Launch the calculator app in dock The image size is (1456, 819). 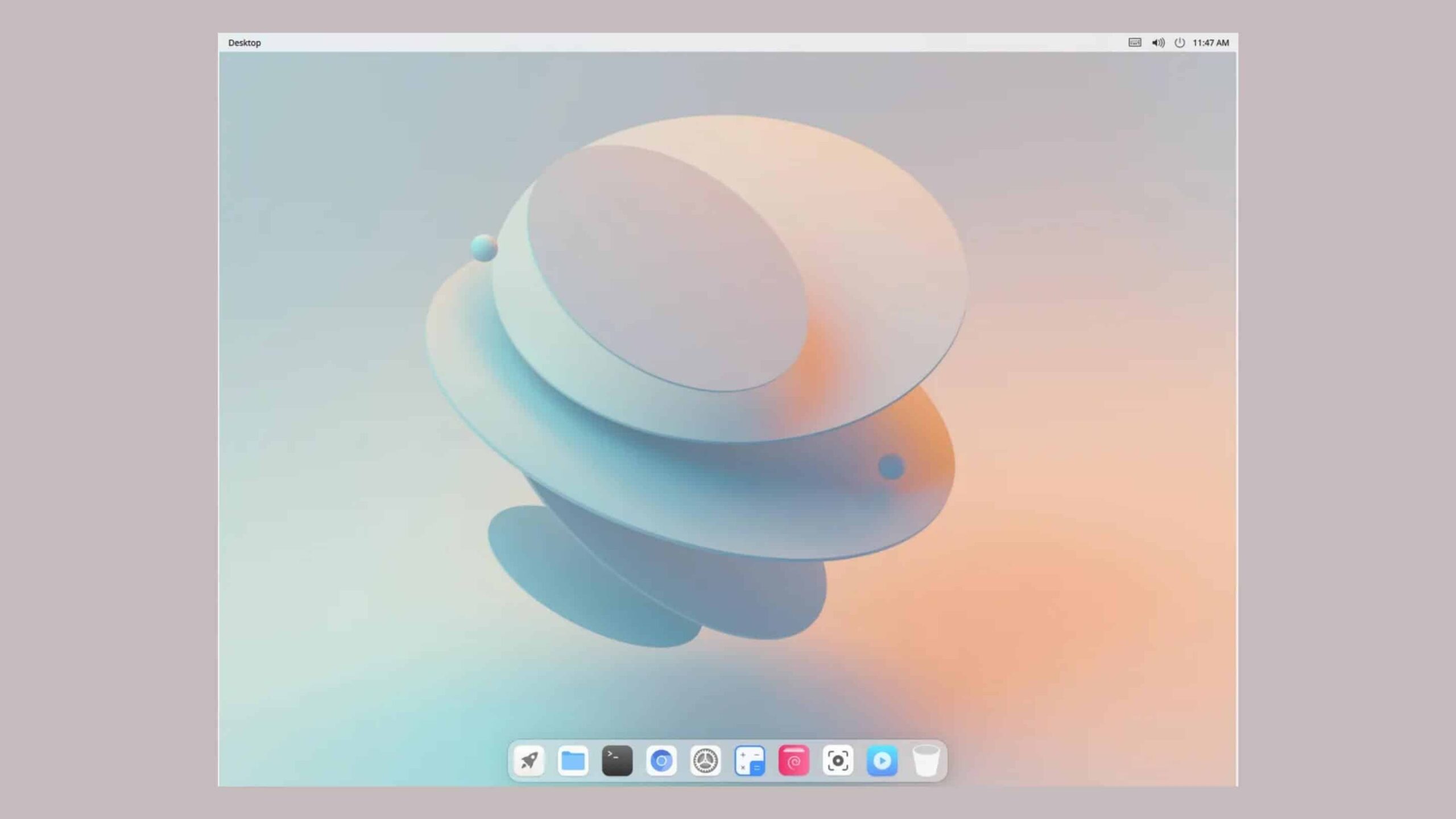tap(750, 760)
